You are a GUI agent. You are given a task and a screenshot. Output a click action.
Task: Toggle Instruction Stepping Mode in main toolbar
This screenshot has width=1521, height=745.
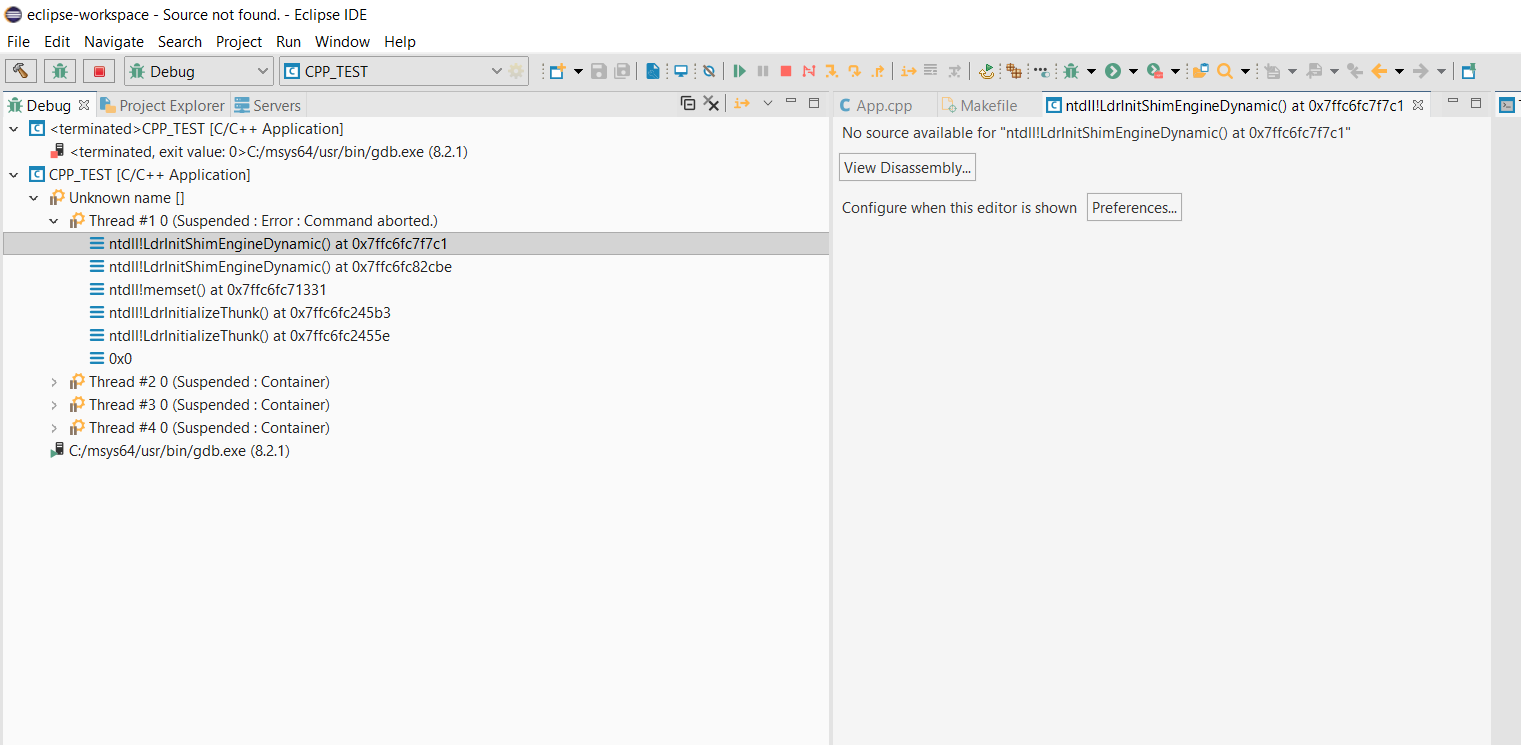click(908, 71)
